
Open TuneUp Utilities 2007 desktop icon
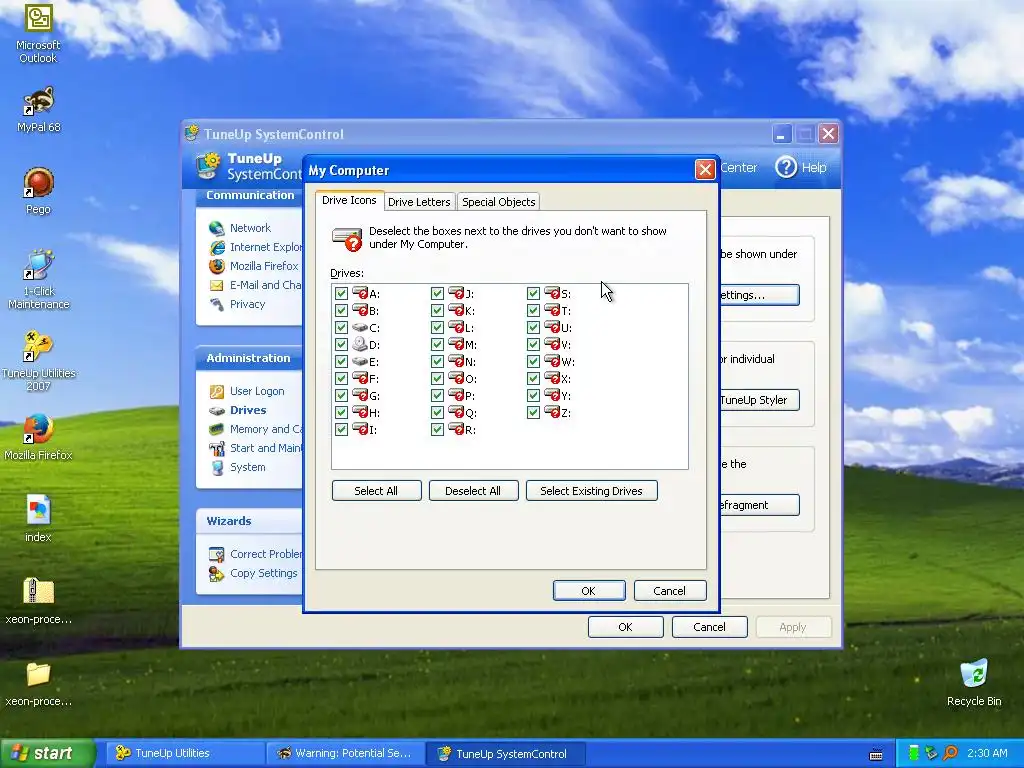[x=38, y=360]
